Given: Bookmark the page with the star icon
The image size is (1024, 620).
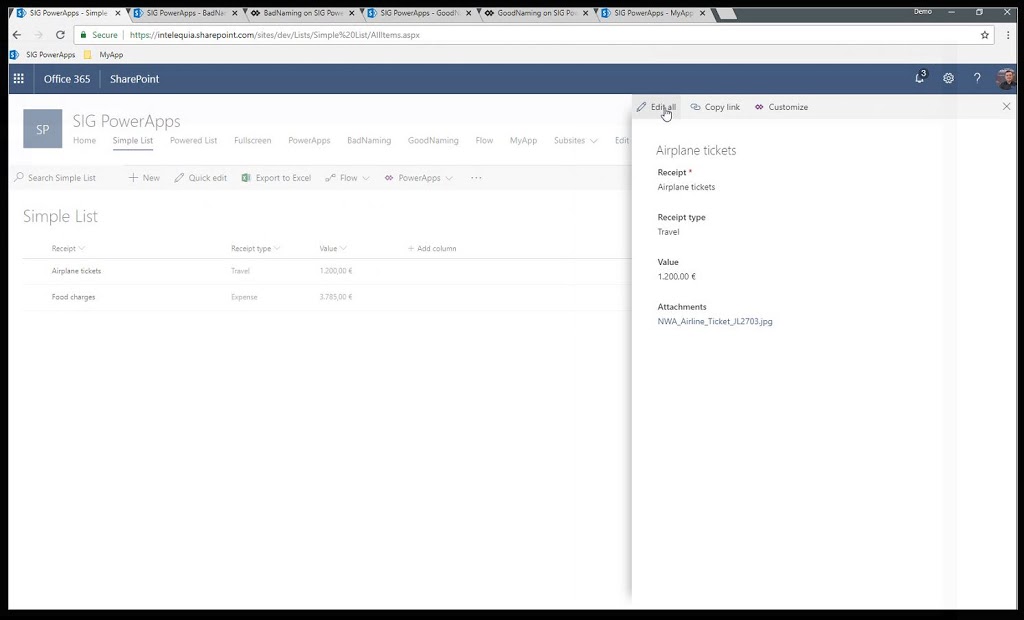Looking at the screenshot, I should pyautogui.click(x=985, y=35).
